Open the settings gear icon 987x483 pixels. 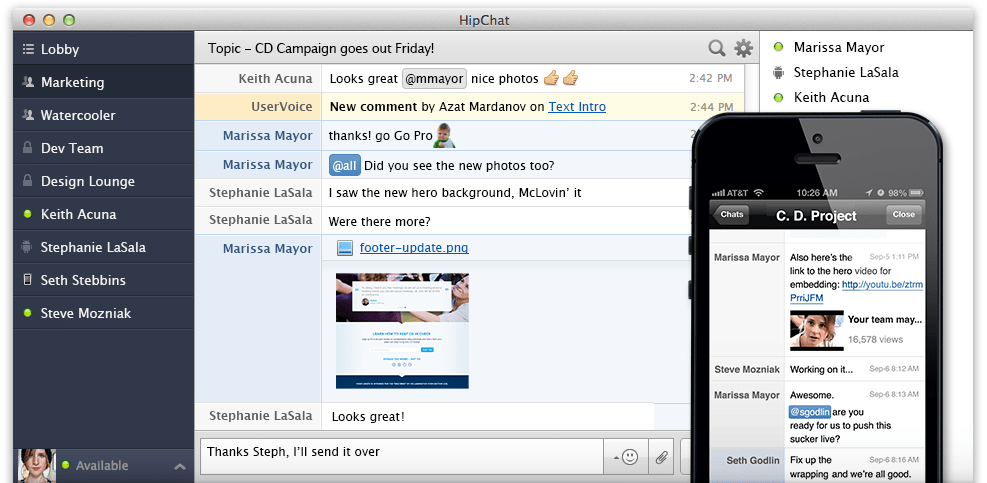click(743, 48)
